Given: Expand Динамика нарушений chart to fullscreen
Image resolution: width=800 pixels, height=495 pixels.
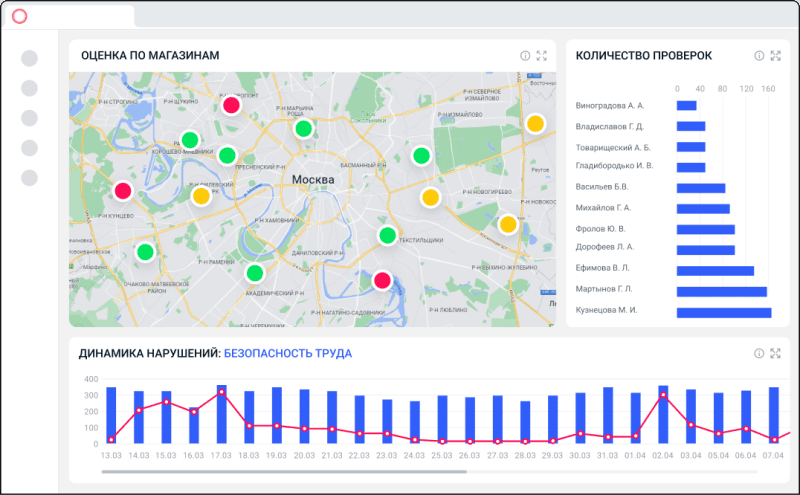Looking at the screenshot, I should click(x=775, y=353).
